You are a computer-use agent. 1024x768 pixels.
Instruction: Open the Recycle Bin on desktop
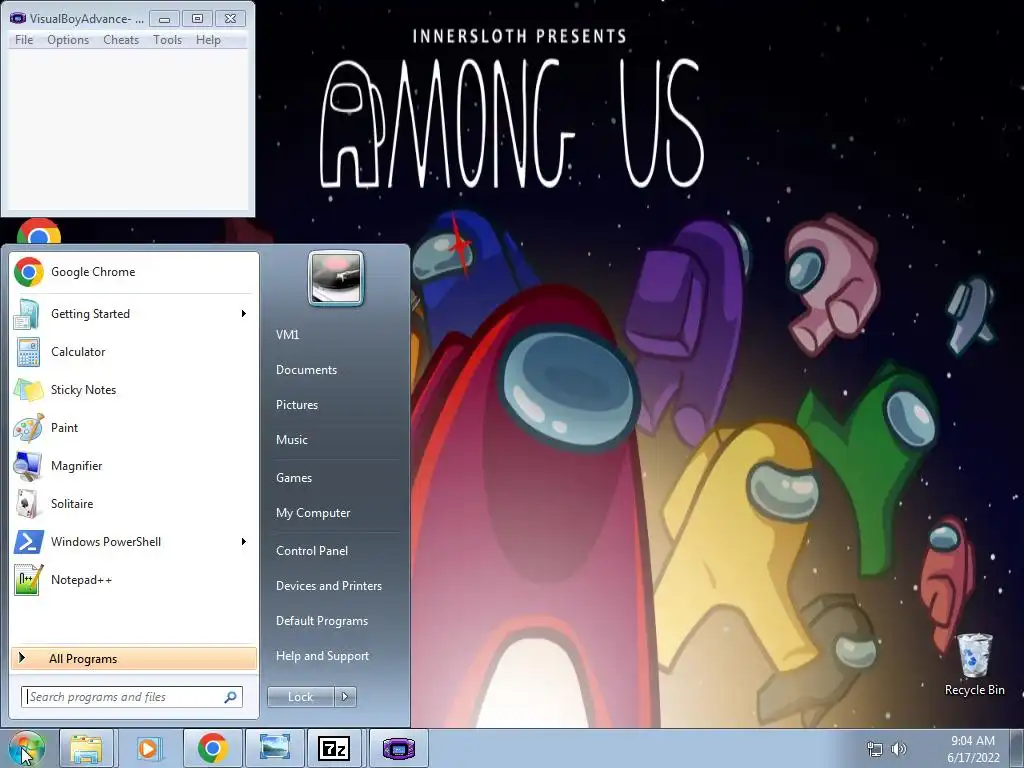click(x=974, y=664)
